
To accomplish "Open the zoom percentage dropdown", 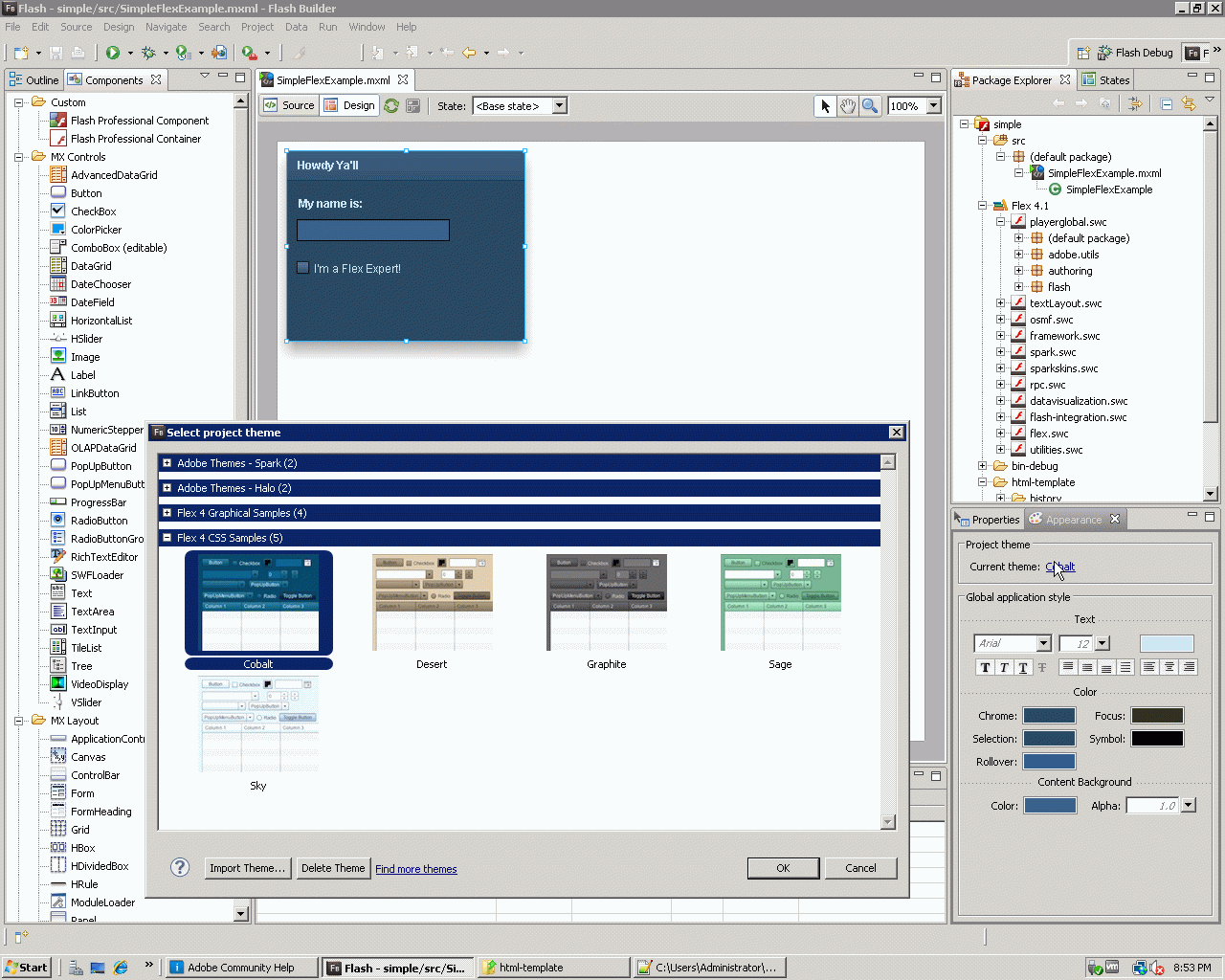I will 933,106.
